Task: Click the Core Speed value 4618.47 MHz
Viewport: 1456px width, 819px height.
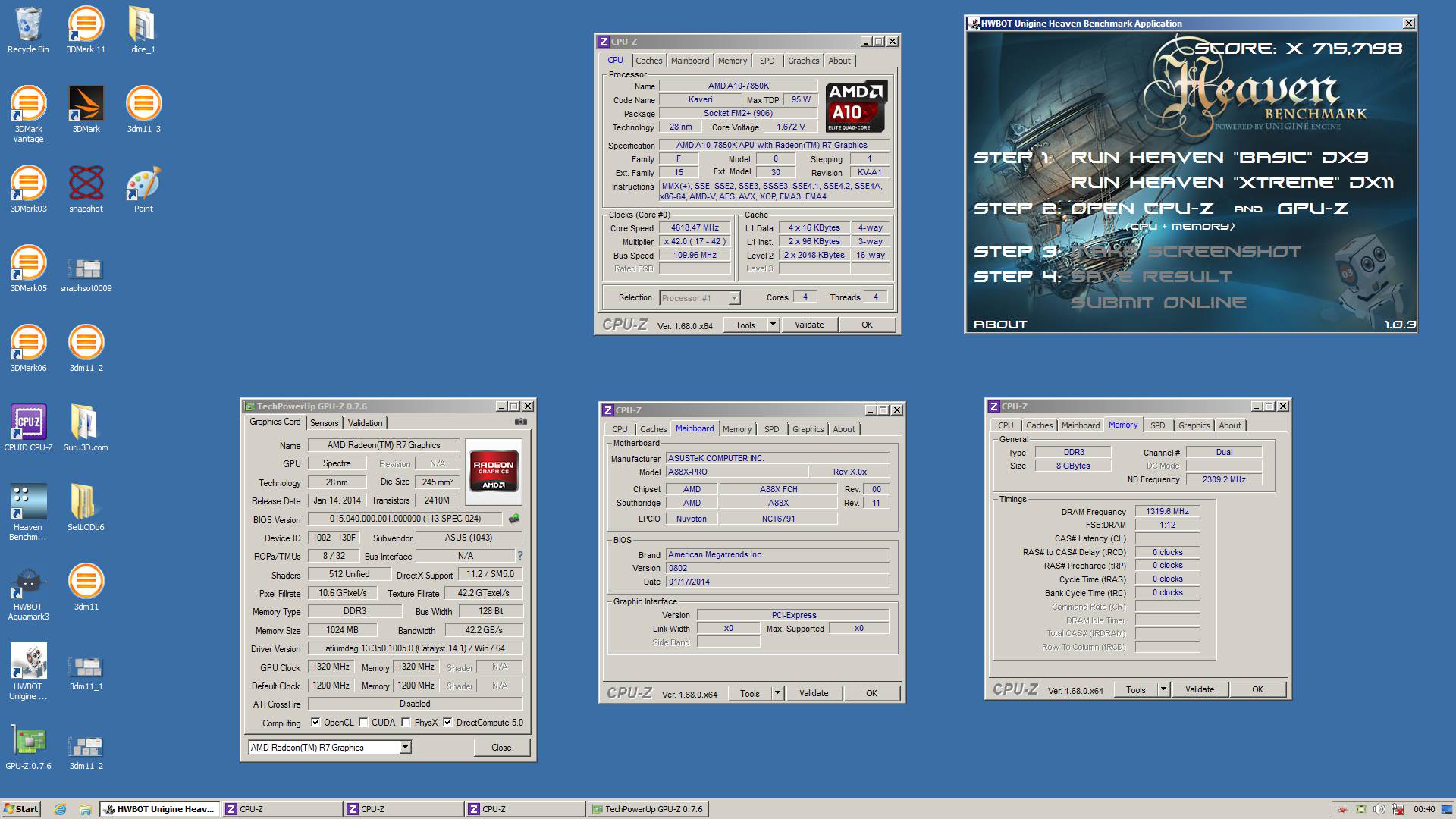Action: pyautogui.click(x=695, y=227)
